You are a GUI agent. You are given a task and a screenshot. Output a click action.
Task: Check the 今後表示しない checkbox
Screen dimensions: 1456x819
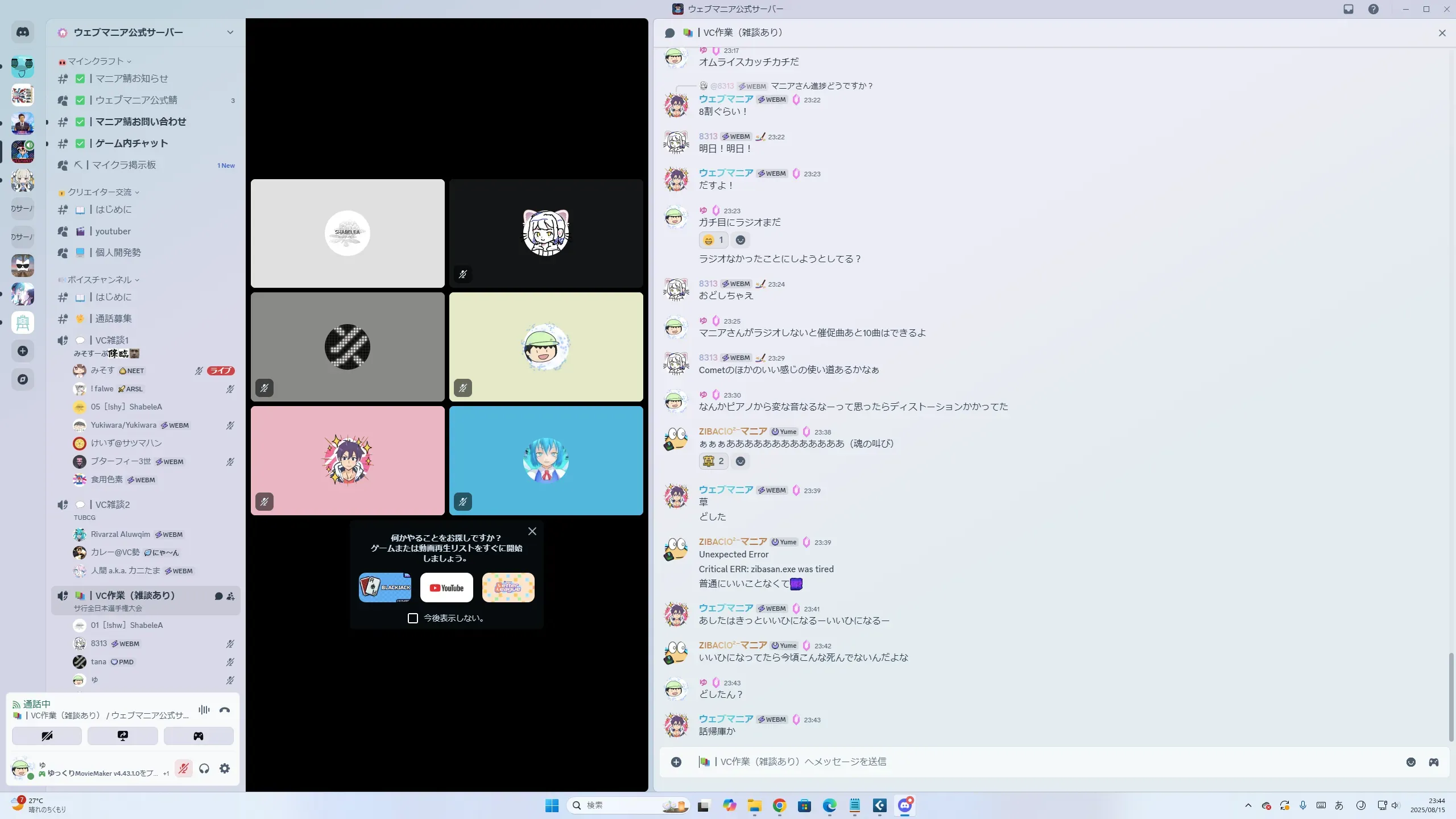pos(413,618)
